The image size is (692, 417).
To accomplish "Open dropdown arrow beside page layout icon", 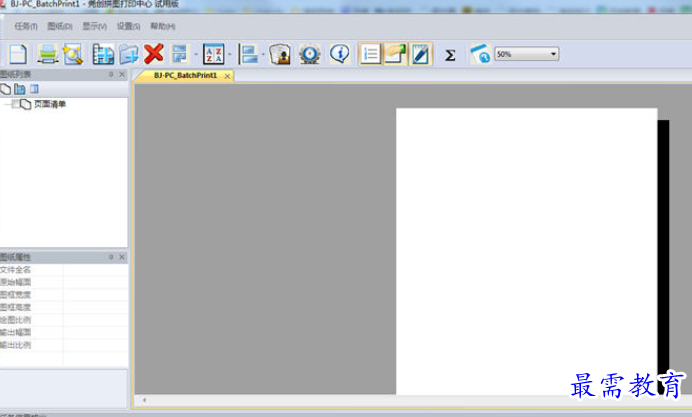I will pos(196,55).
